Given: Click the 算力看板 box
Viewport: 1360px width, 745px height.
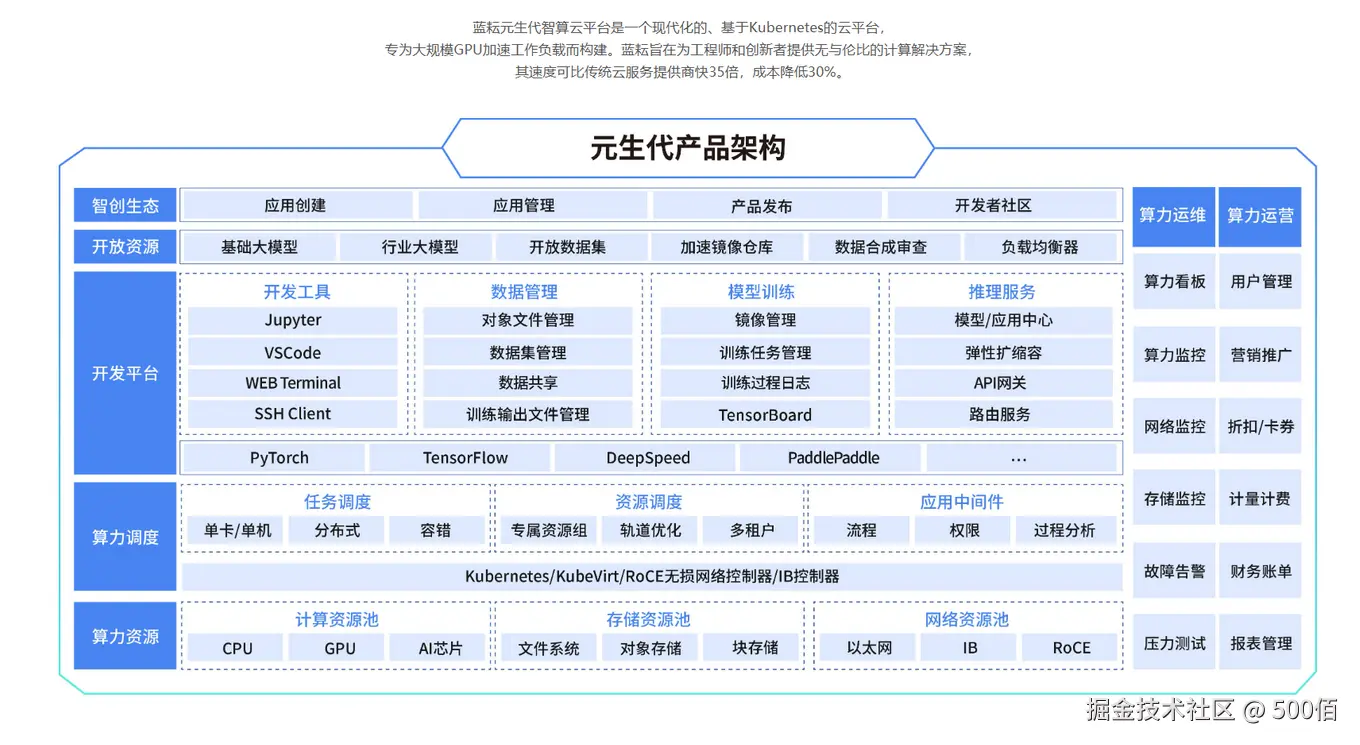Looking at the screenshot, I should coord(1174,282).
